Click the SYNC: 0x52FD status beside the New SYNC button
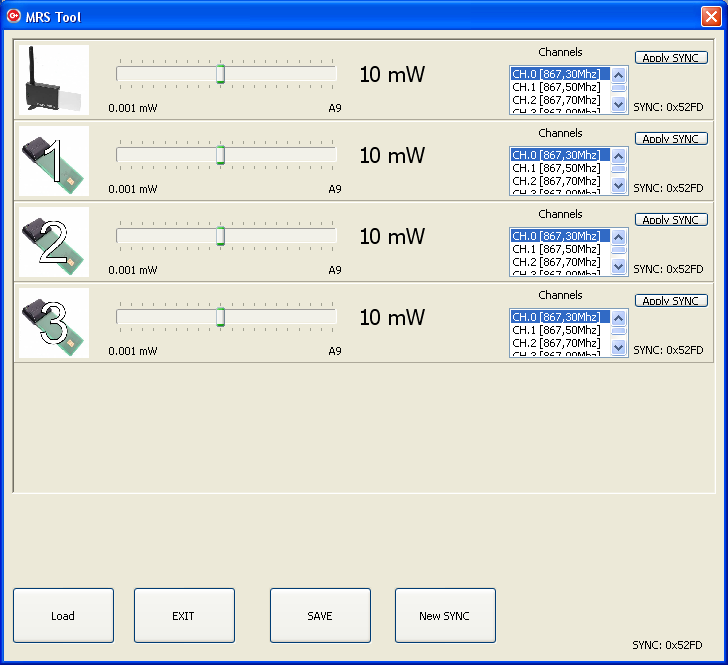The image size is (728, 665). [667, 645]
